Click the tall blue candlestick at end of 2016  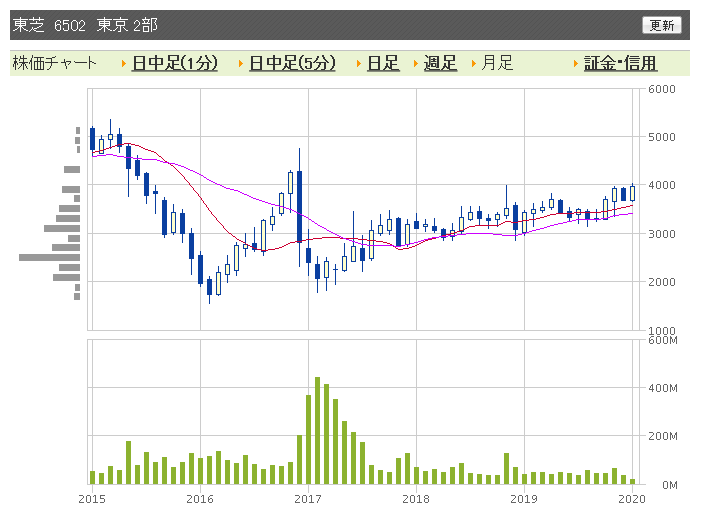tap(300, 207)
